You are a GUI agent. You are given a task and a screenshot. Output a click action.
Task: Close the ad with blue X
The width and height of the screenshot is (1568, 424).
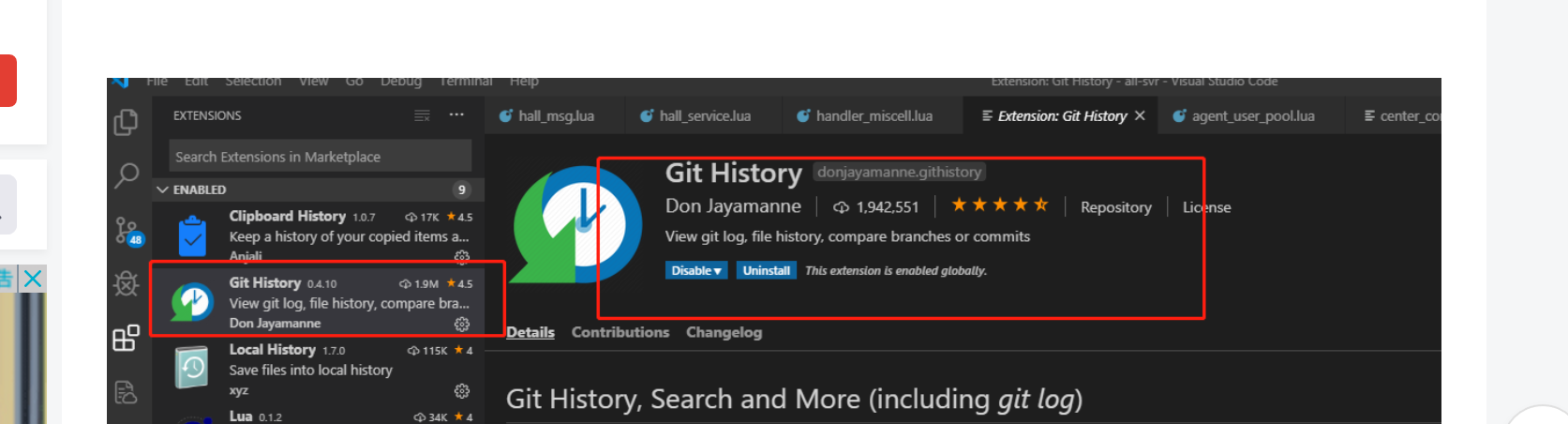click(x=33, y=279)
